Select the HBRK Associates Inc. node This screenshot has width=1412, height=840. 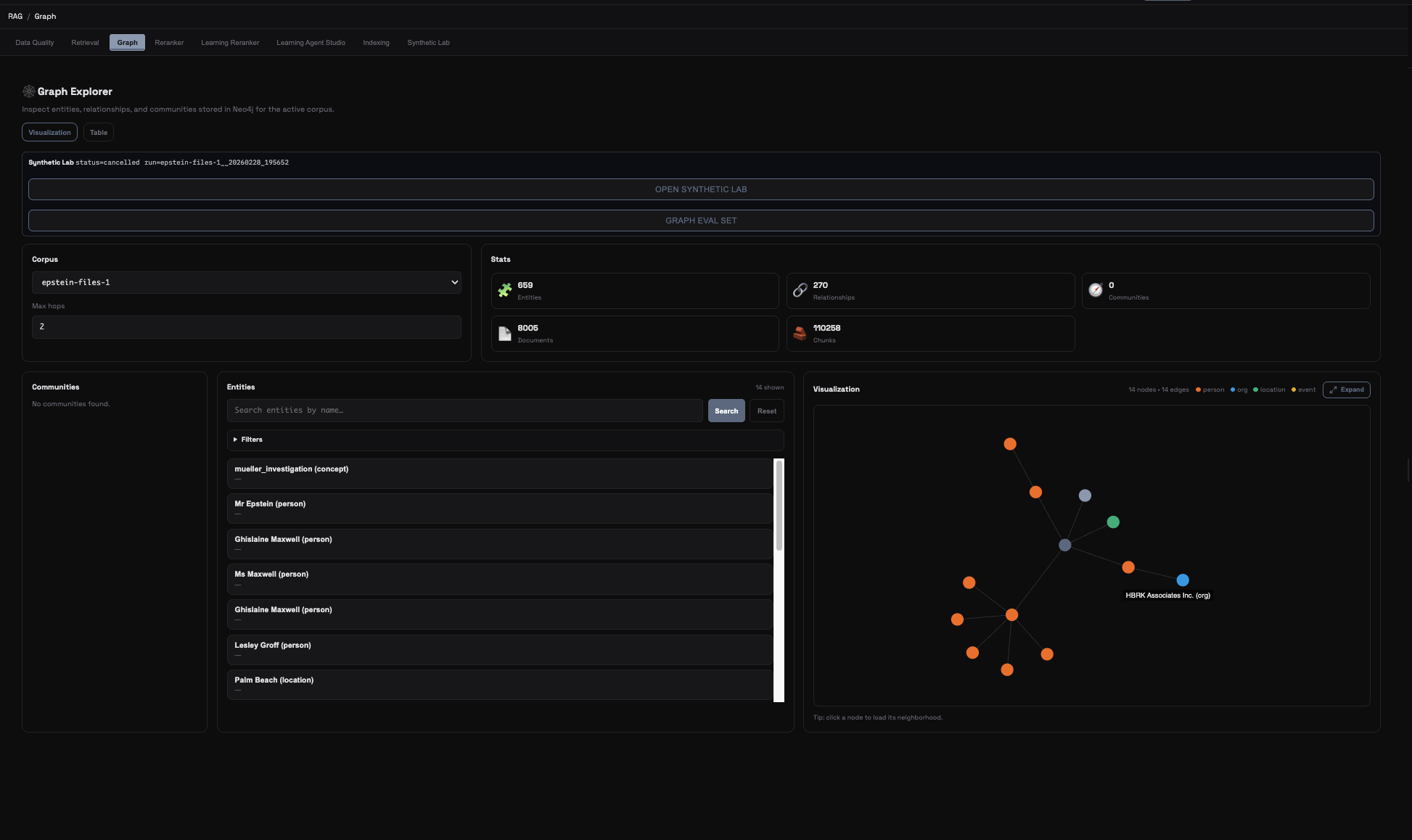[1183, 580]
